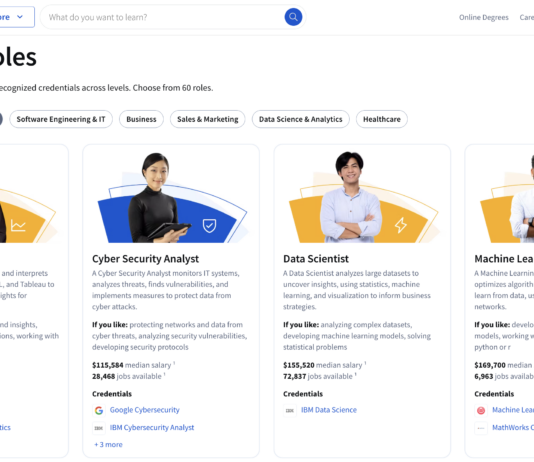Open Online Degrees link
Screen dimensions: 534x462
pos(484,17)
